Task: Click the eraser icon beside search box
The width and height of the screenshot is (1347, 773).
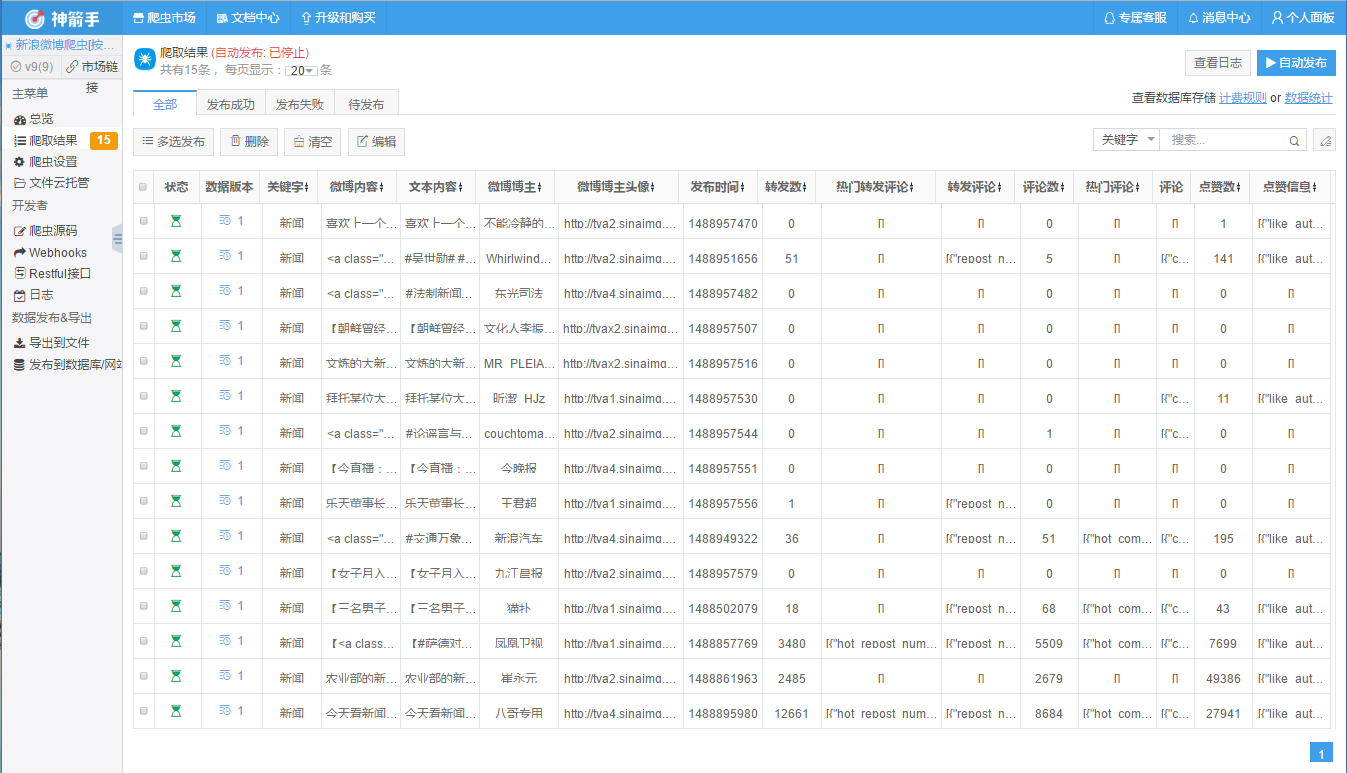Action: 1325,140
